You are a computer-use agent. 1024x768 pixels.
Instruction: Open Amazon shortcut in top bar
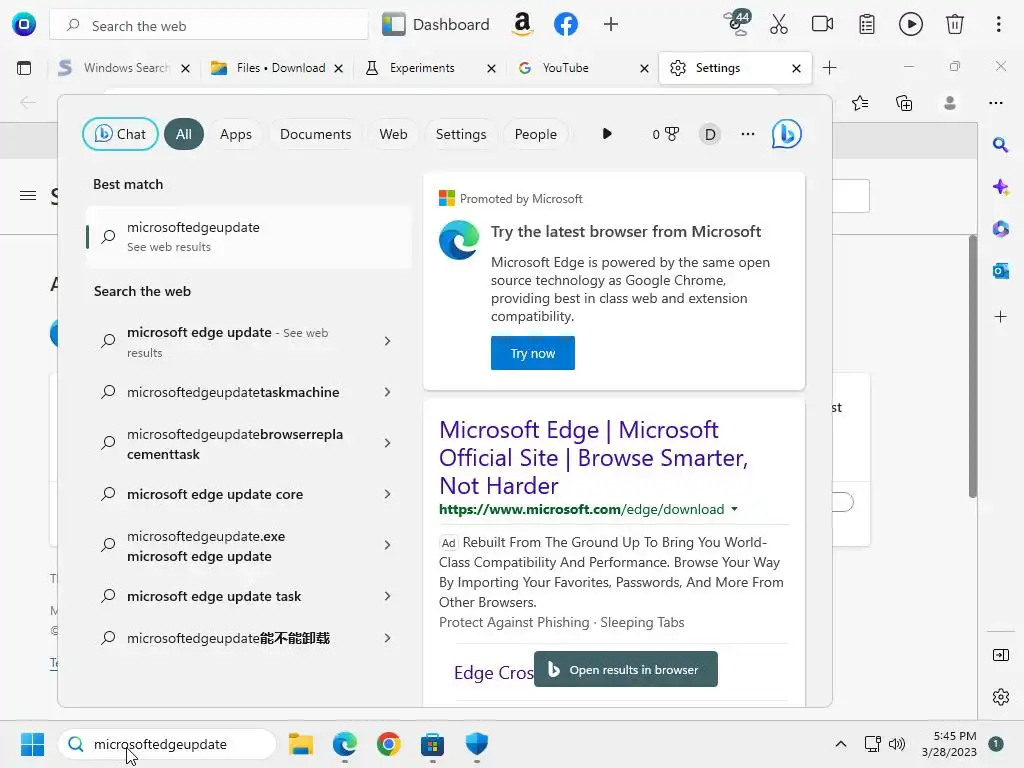[x=522, y=24]
